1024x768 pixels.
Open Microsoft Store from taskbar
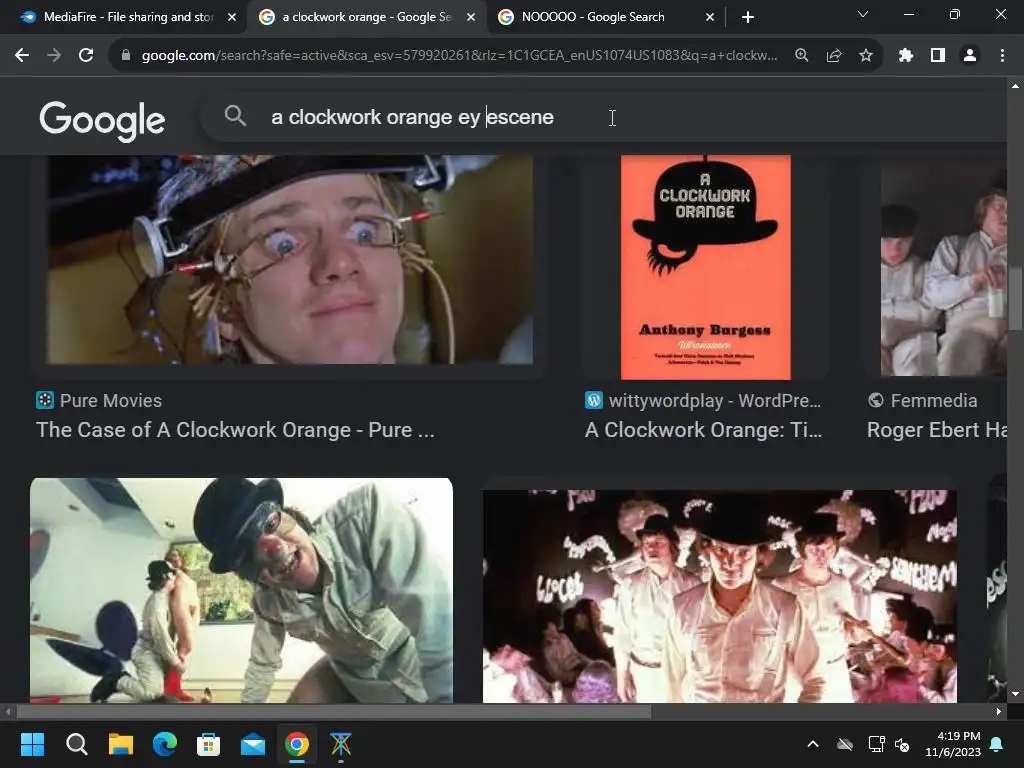tap(208, 744)
